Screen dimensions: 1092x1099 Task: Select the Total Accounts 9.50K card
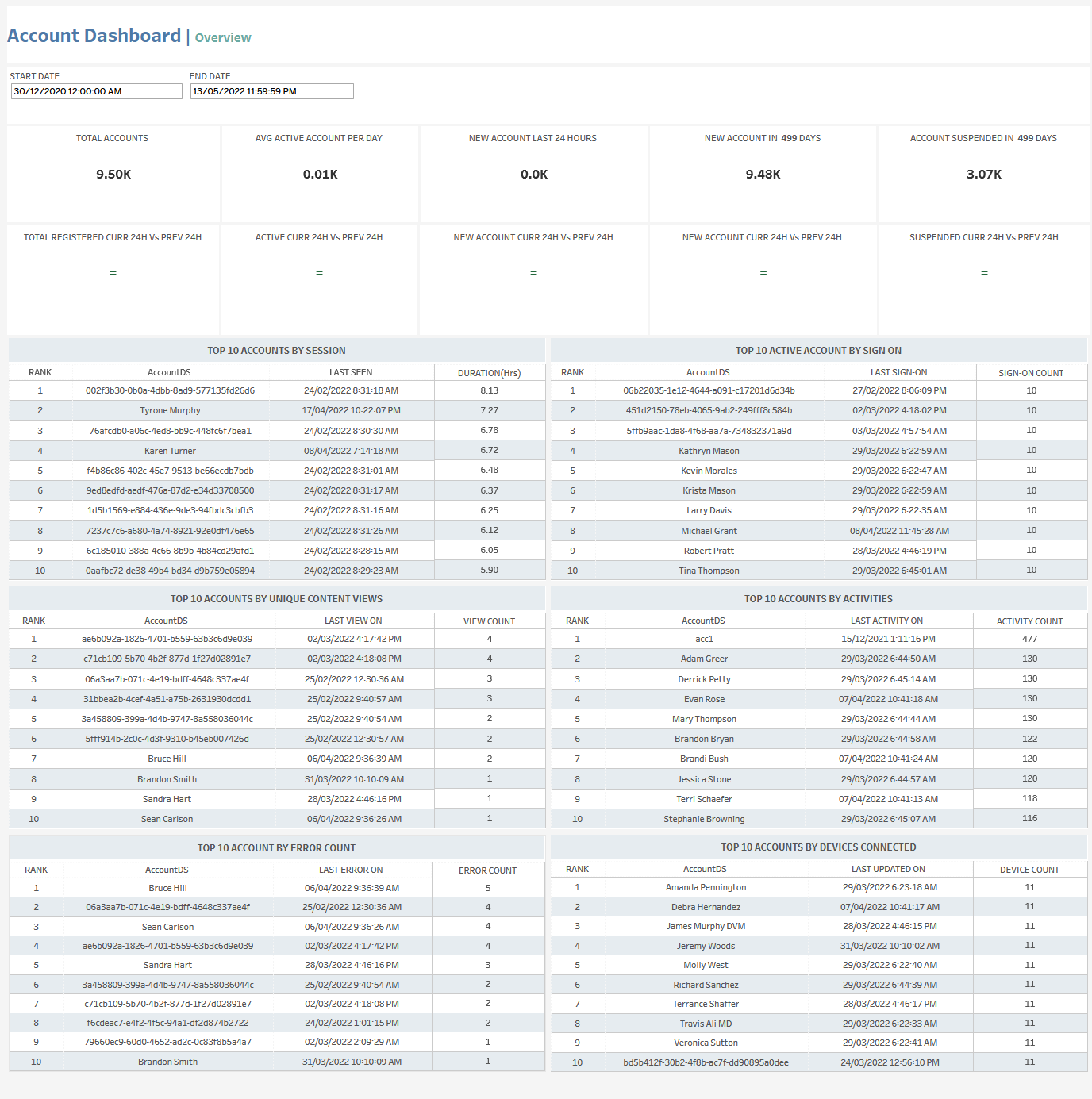click(x=113, y=174)
